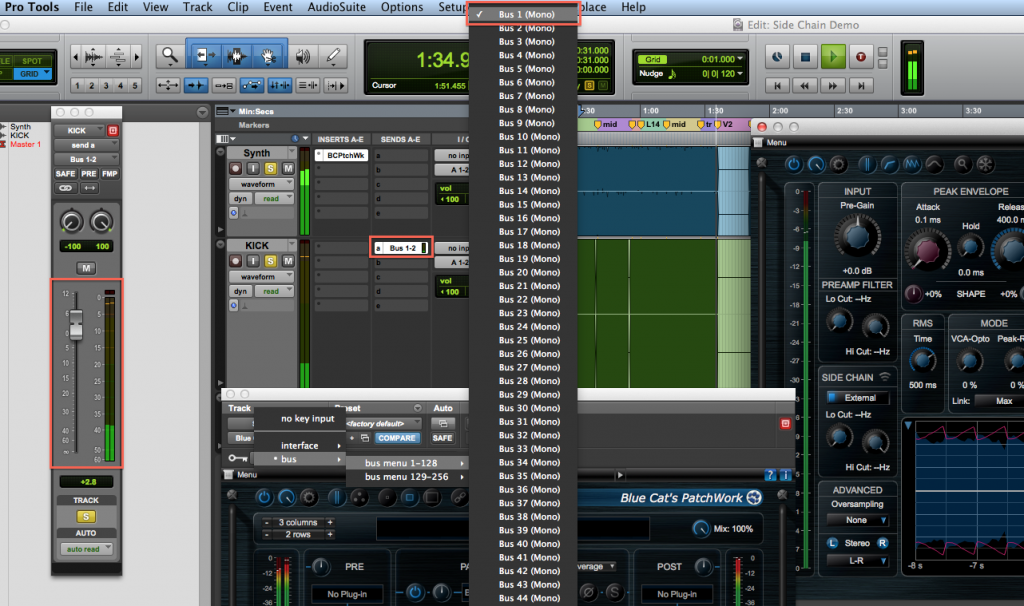Click the Fast Forward transport button
The image size is (1024, 606).
pos(833,86)
